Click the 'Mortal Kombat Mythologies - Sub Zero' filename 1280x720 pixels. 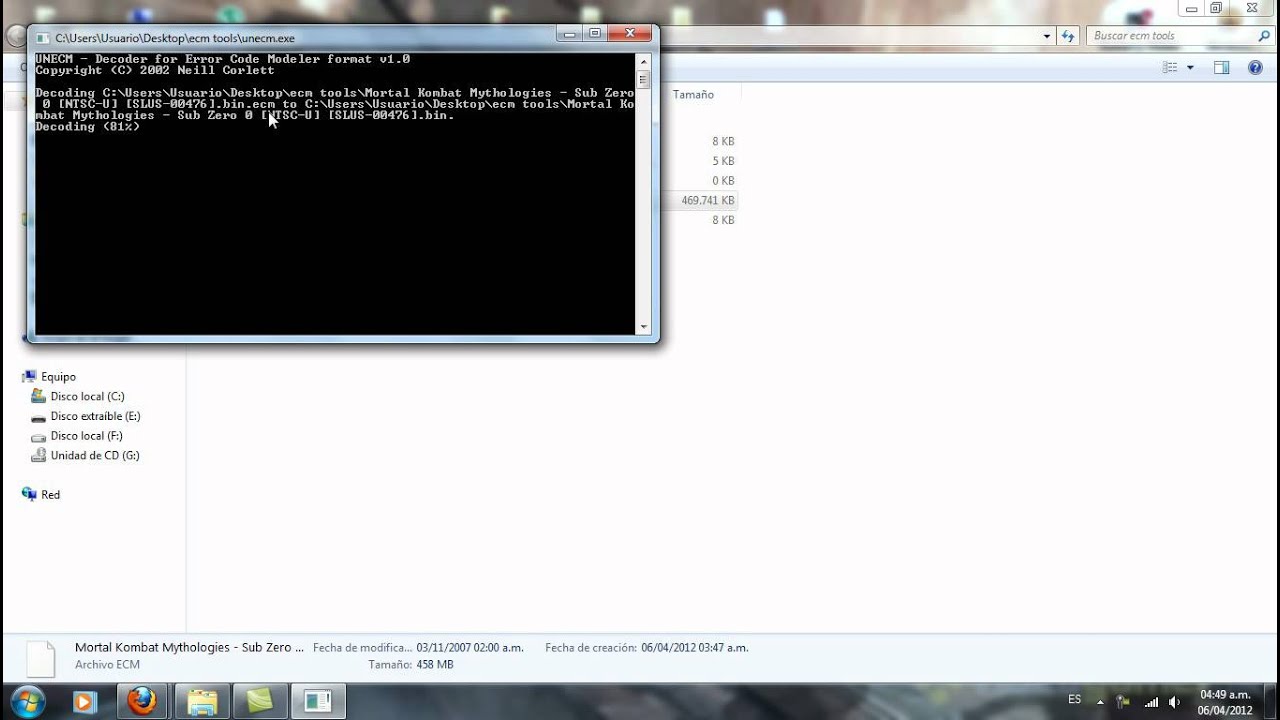(189, 648)
